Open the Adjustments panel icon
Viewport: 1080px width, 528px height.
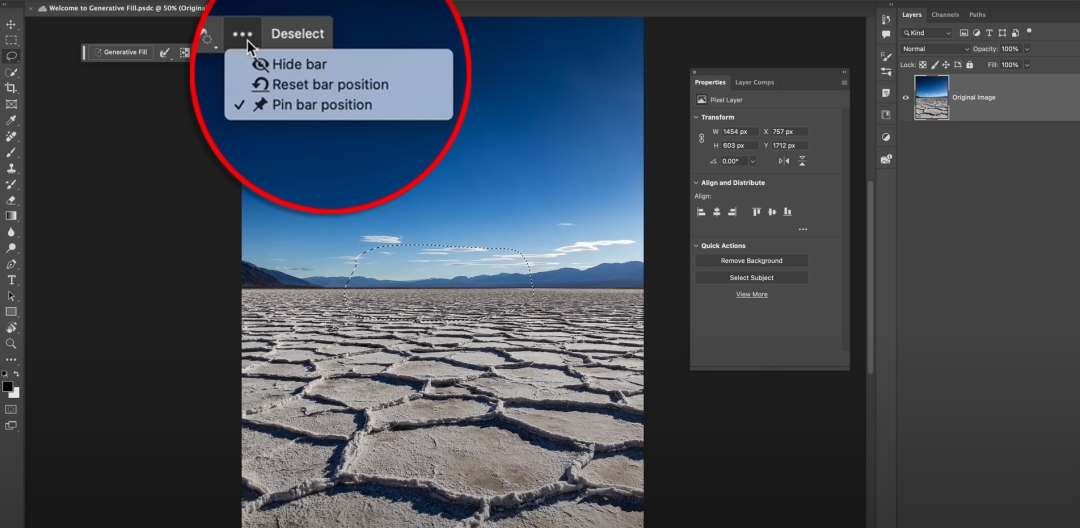click(886, 137)
